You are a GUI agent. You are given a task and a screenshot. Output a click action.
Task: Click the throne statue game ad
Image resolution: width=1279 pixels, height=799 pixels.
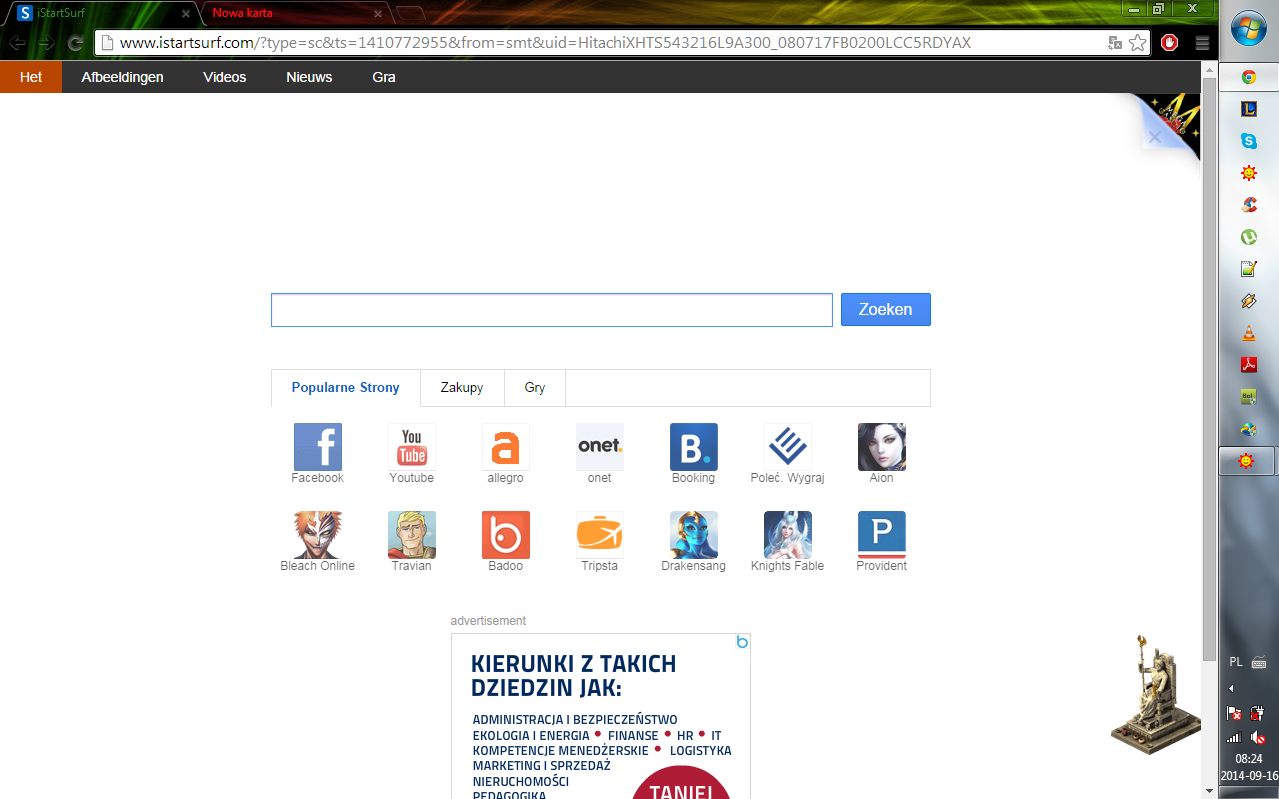point(1156,694)
